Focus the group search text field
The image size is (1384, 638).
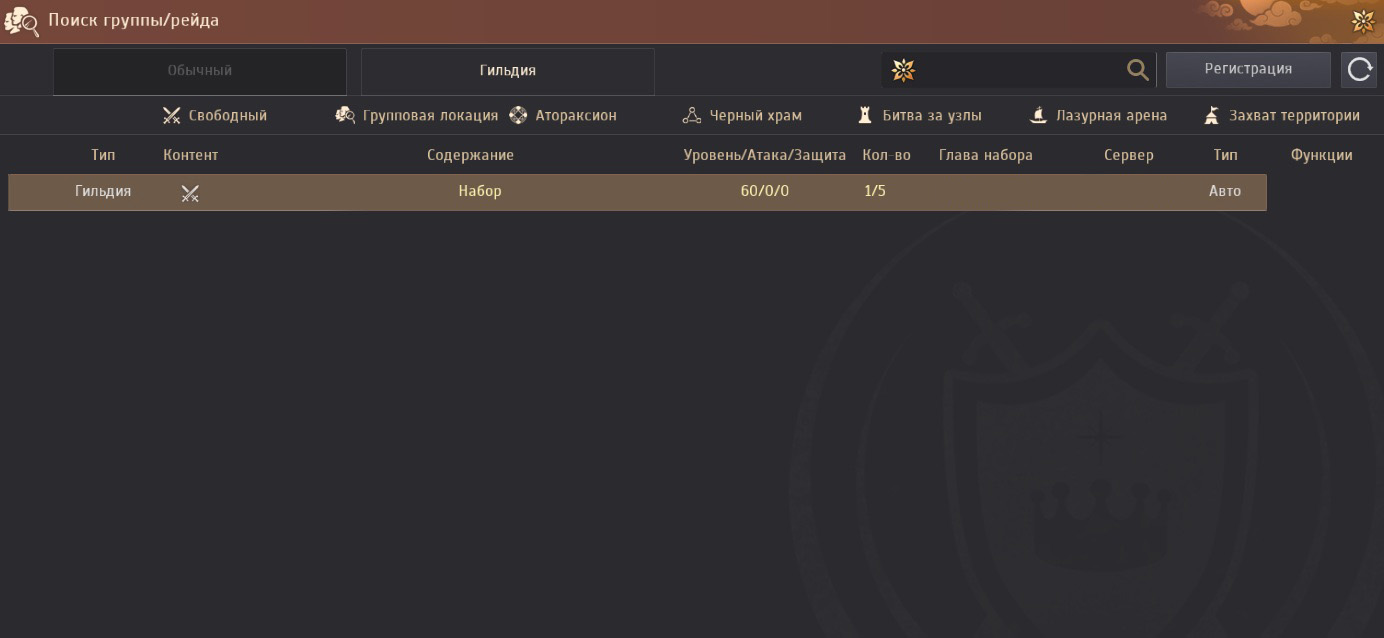coord(1020,70)
